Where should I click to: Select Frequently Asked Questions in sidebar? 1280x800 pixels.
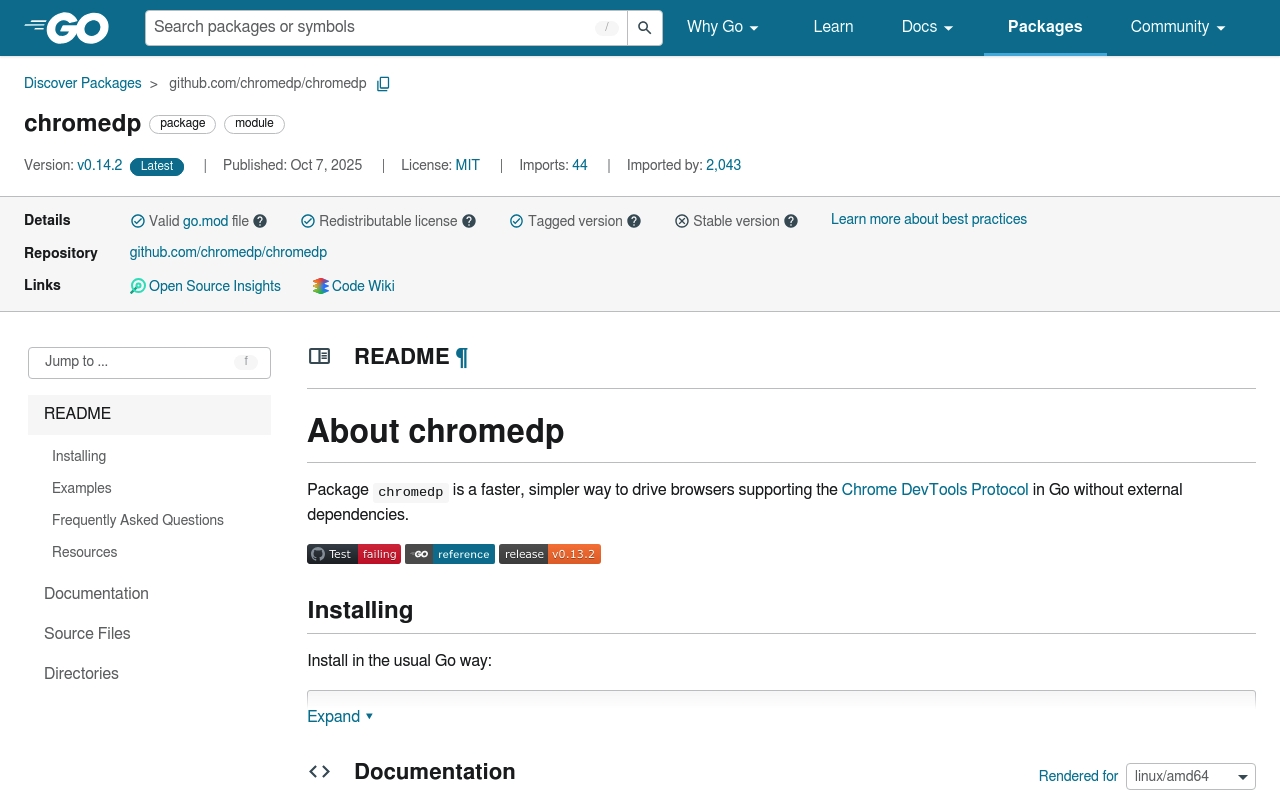click(x=138, y=520)
